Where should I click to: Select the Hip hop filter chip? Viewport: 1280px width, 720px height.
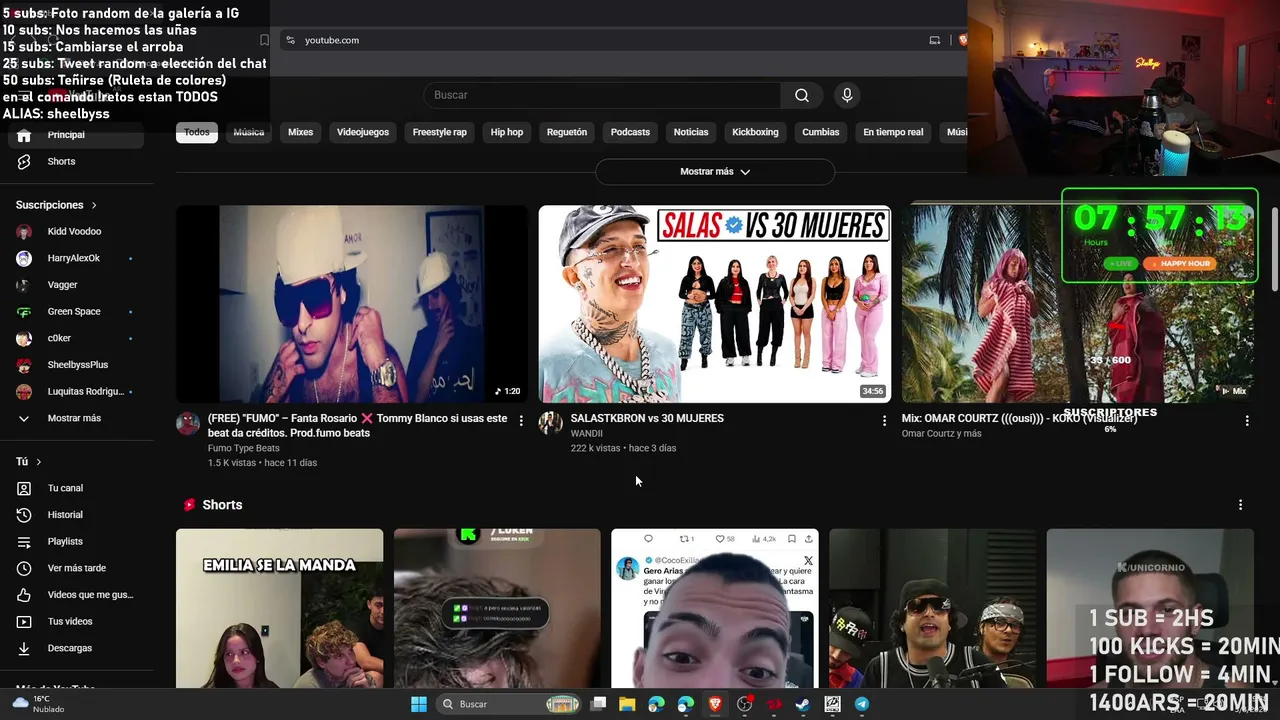pos(507,132)
